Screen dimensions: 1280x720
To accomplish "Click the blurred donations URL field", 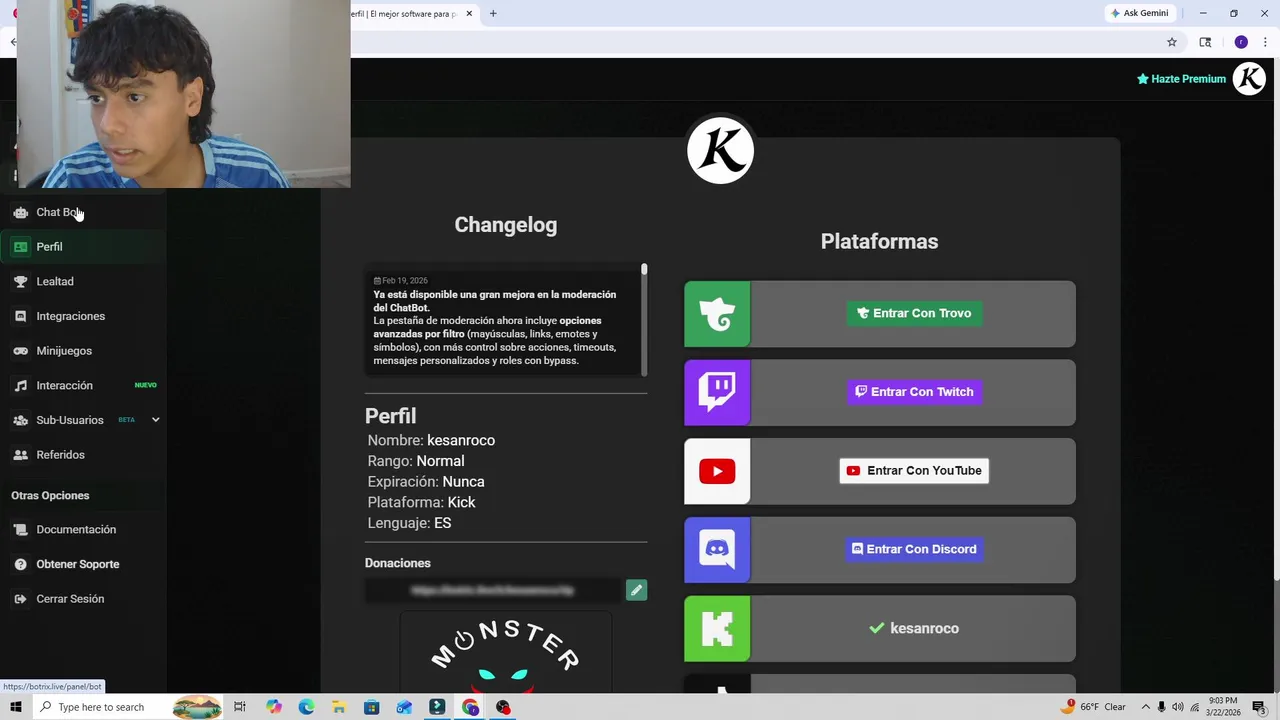I will (x=493, y=590).
